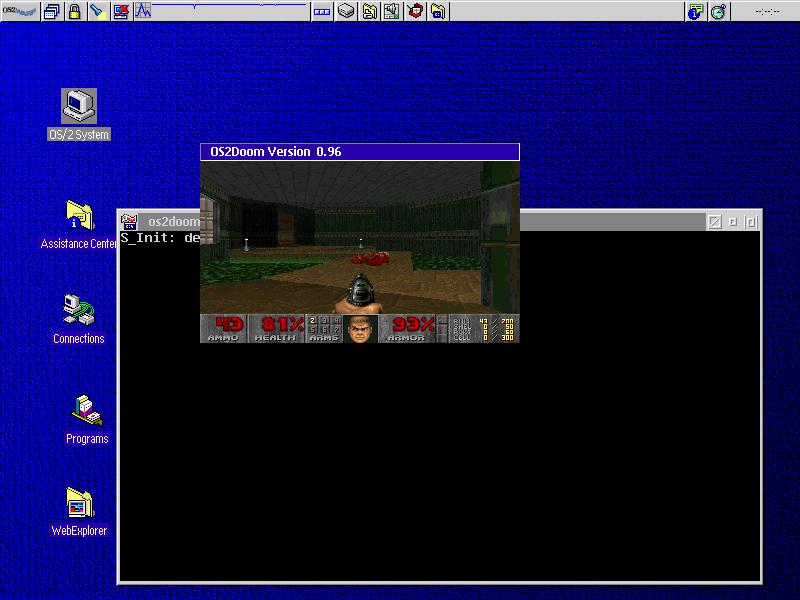The image size is (800, 600).
Task: Select the Programs desktop icon
Action: tap(87, 409)
